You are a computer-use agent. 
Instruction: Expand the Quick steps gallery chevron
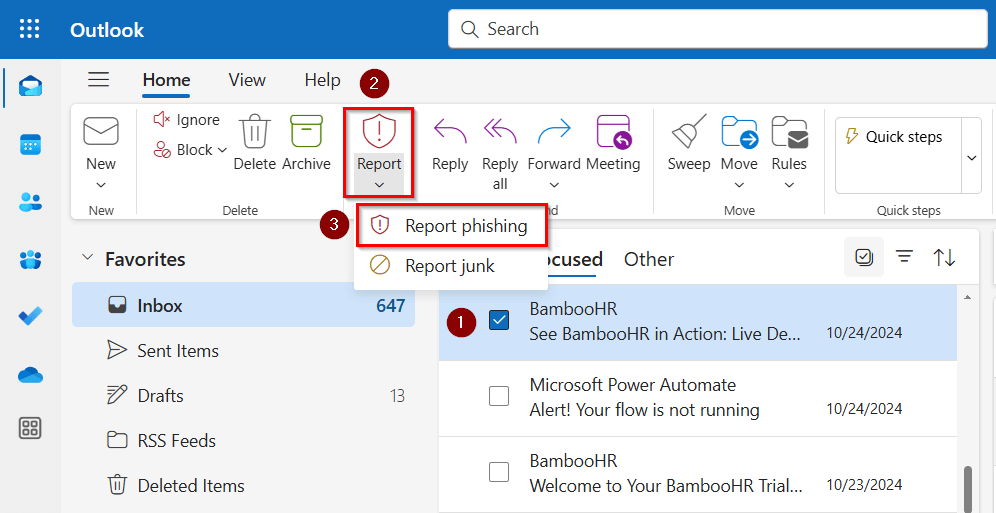tap(970, 157)
